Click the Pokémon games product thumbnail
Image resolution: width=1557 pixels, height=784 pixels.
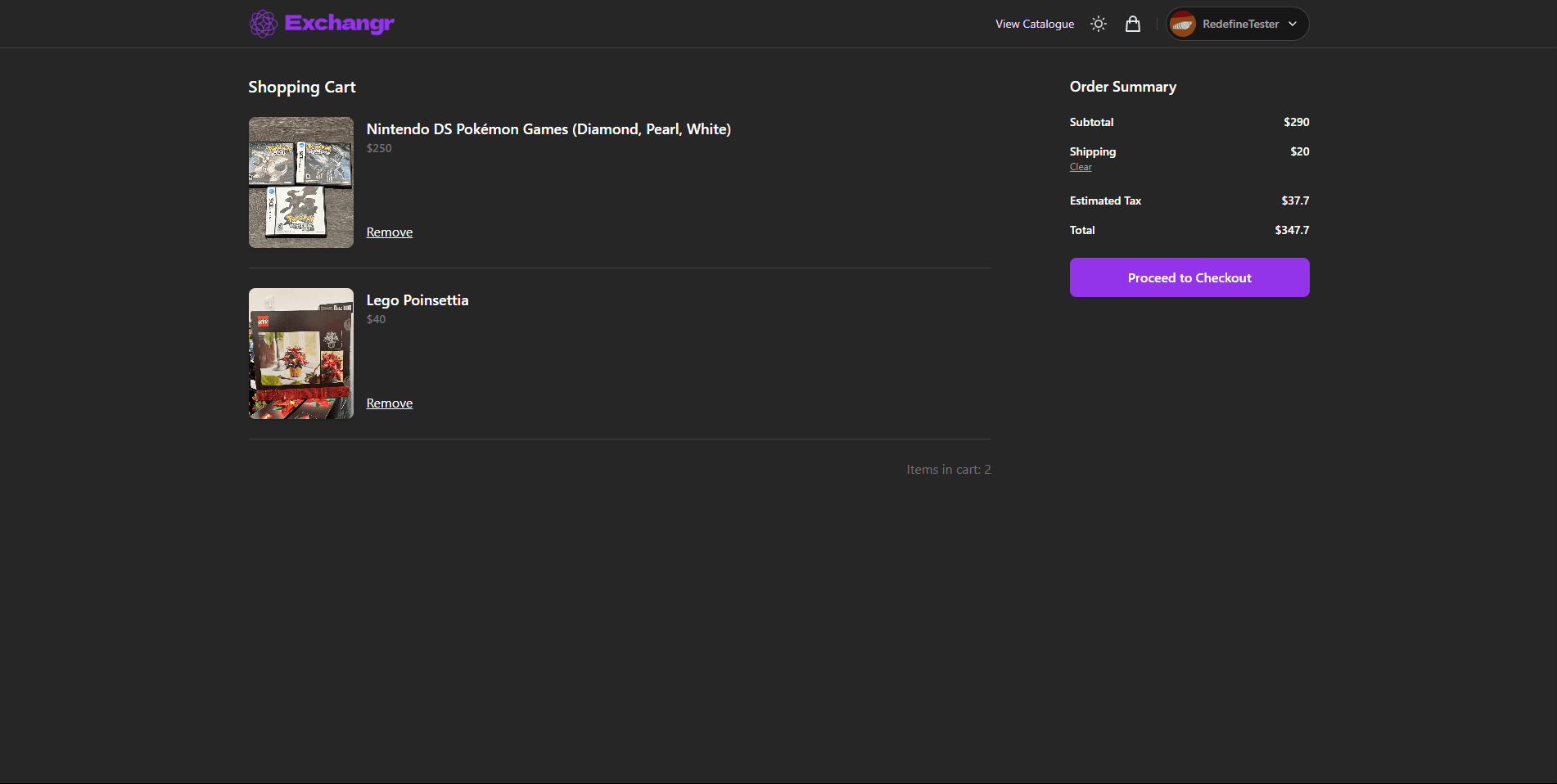tap(300, 182)
